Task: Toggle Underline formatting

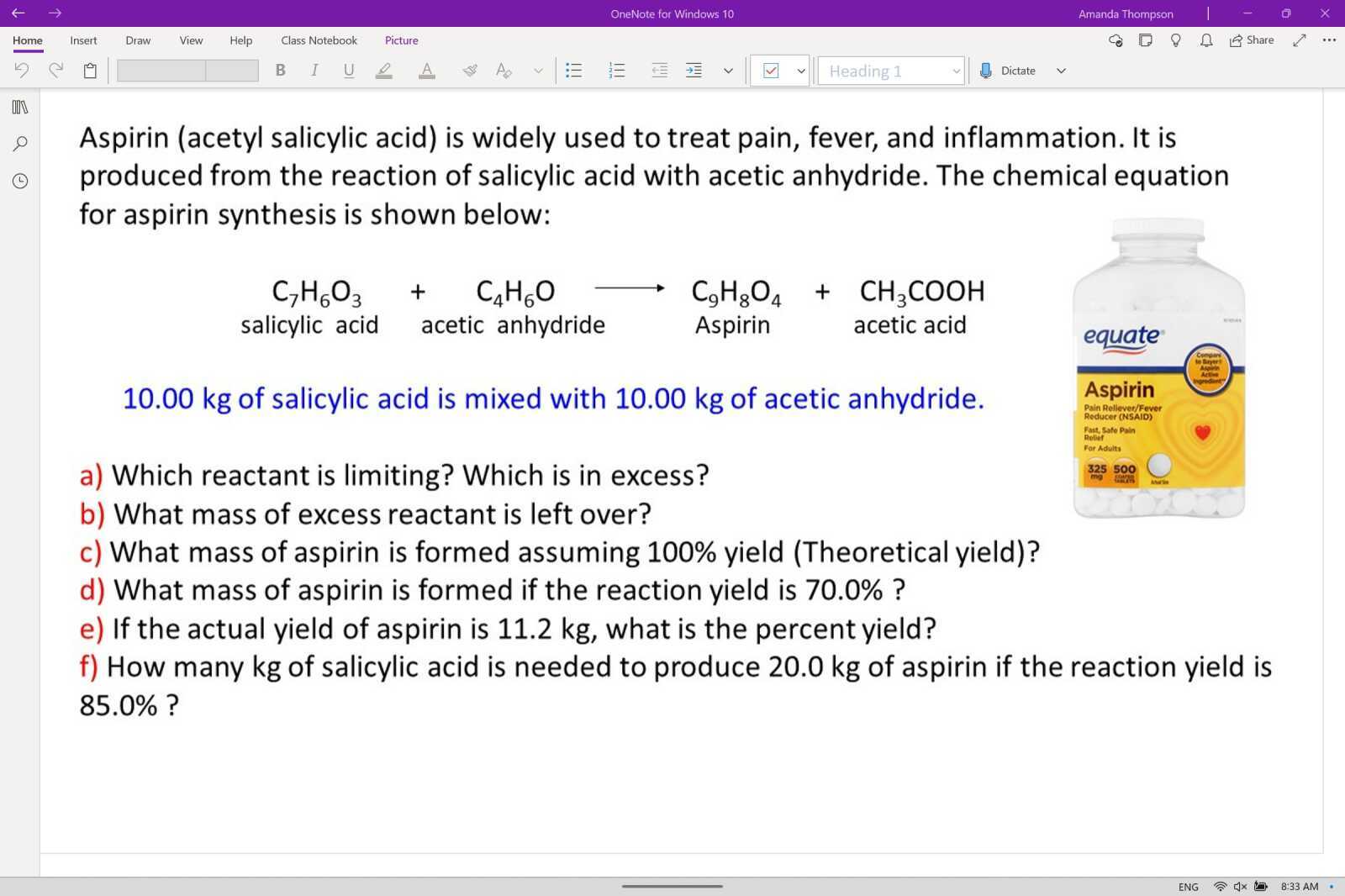Action: click(347, 71)
